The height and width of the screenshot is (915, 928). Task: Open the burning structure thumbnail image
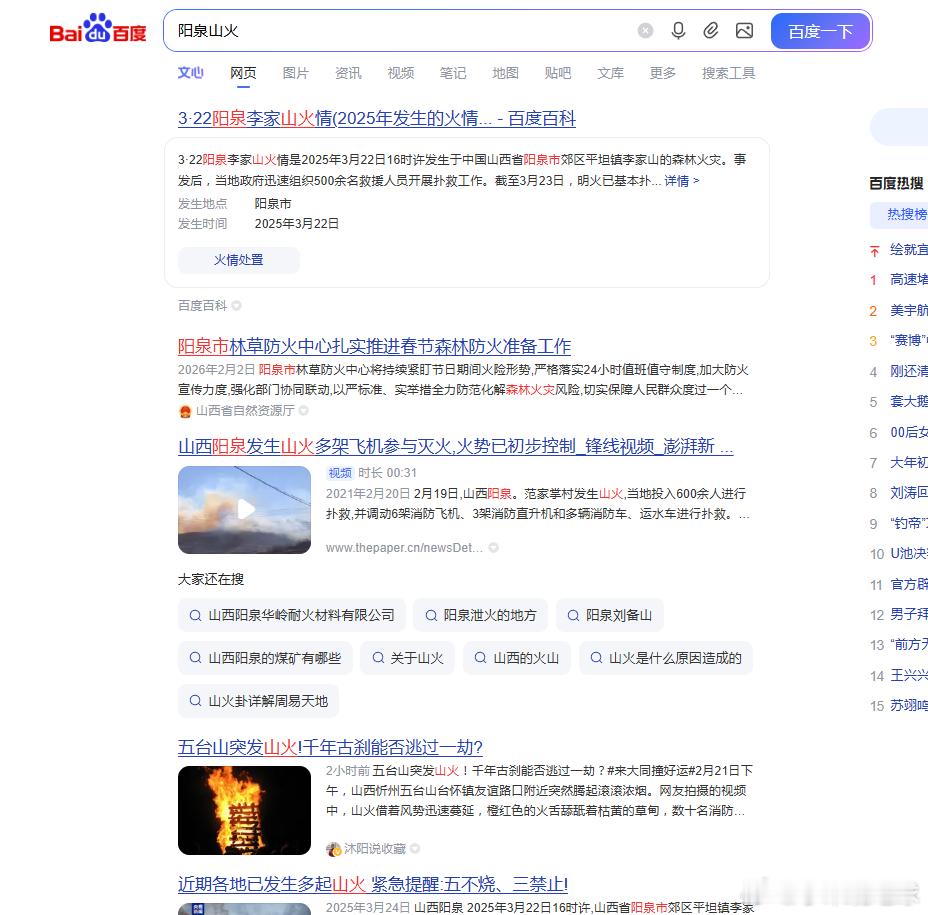[244, 810]
